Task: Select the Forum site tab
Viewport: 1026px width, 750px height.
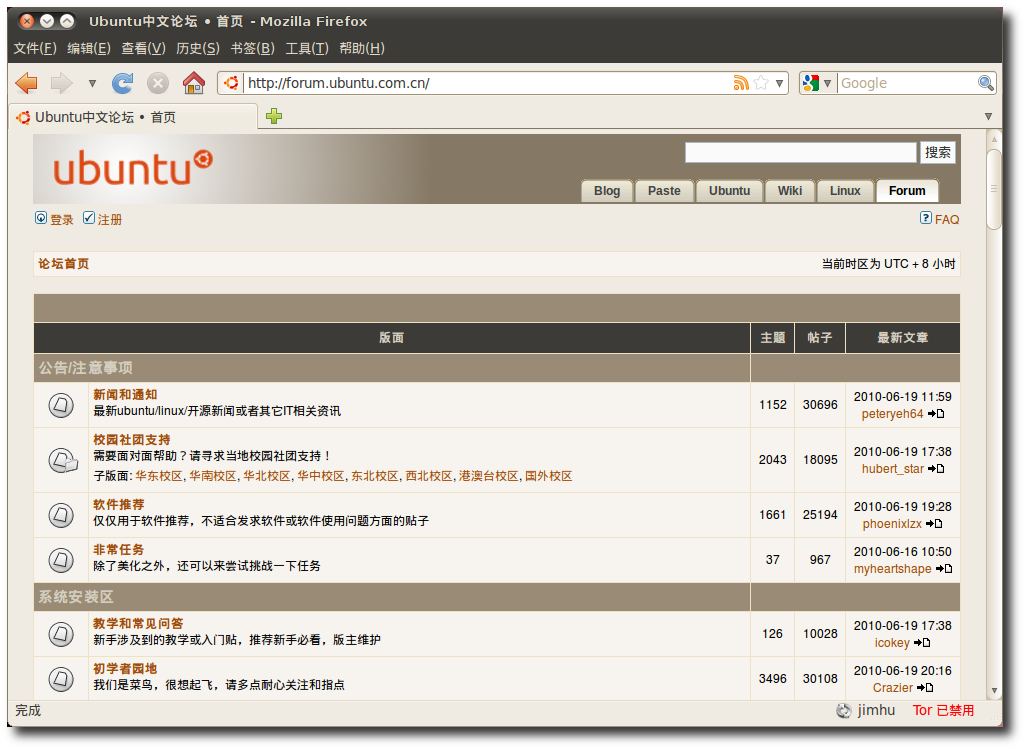Action: click(x=907, y=191)
